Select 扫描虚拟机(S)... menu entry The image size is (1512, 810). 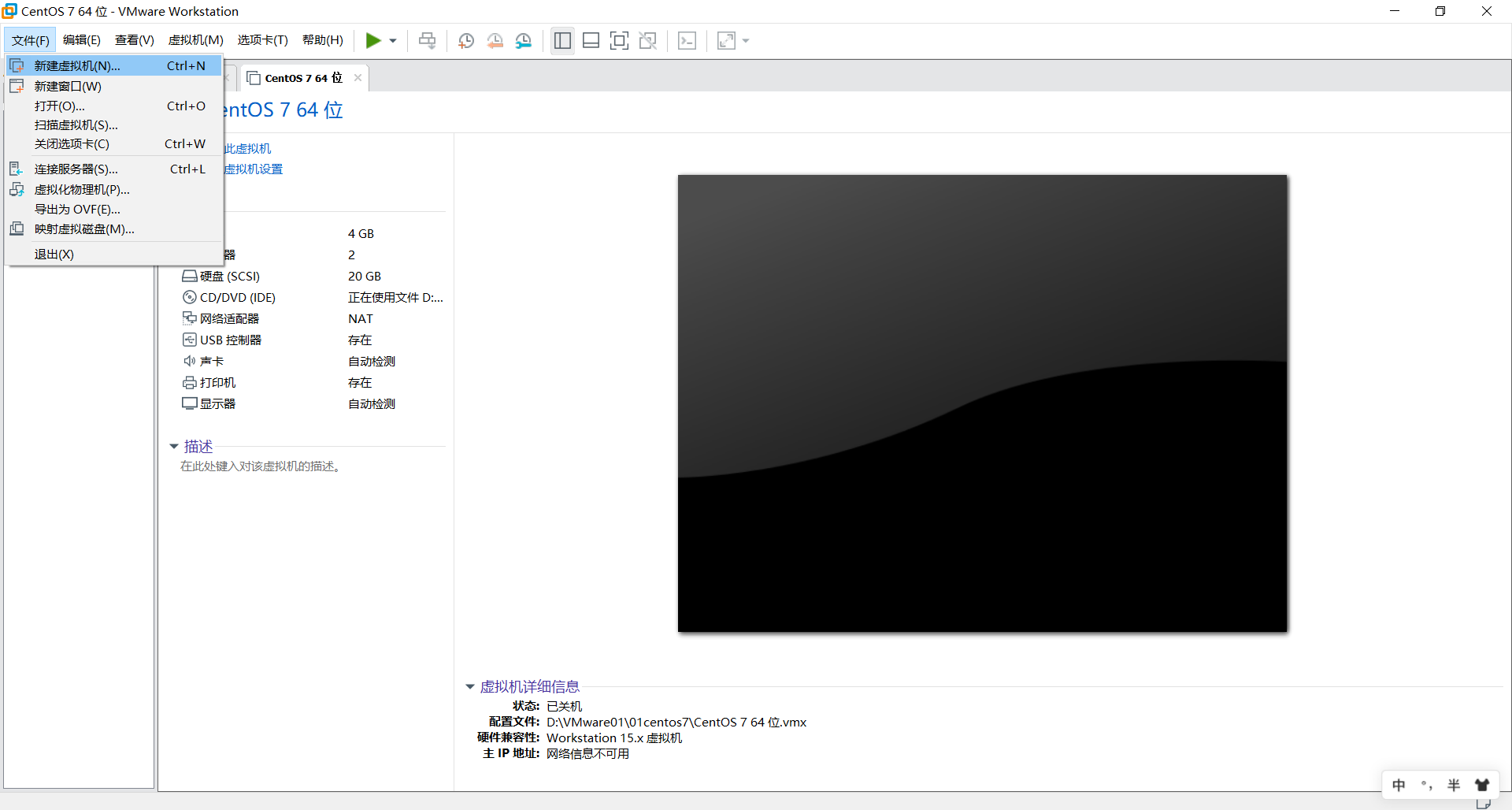point(114,124)
